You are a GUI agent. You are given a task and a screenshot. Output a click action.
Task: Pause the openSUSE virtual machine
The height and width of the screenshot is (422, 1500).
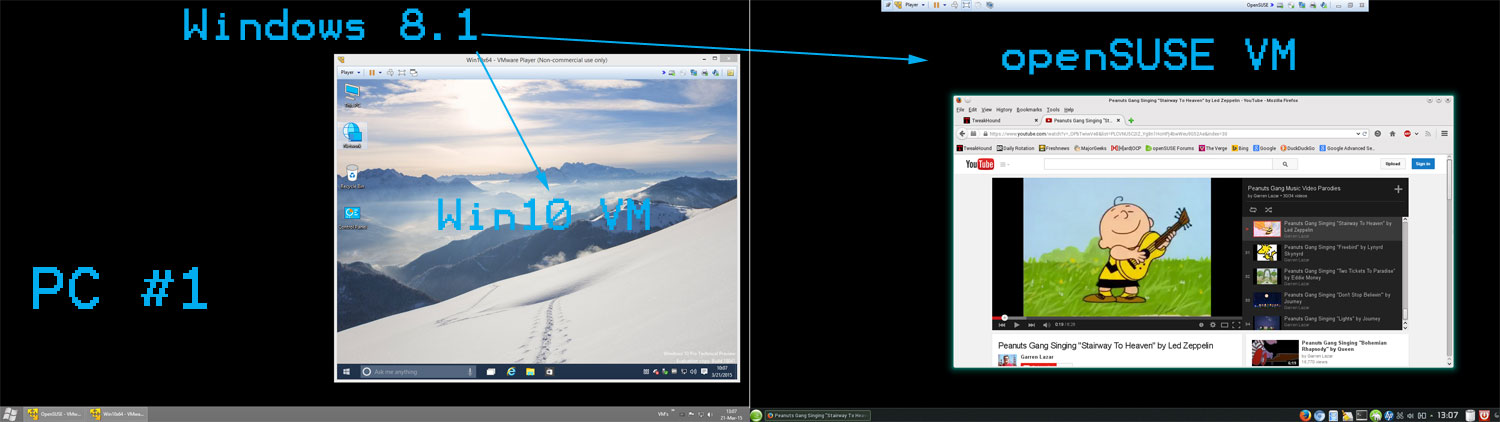(x=937, y=5)
